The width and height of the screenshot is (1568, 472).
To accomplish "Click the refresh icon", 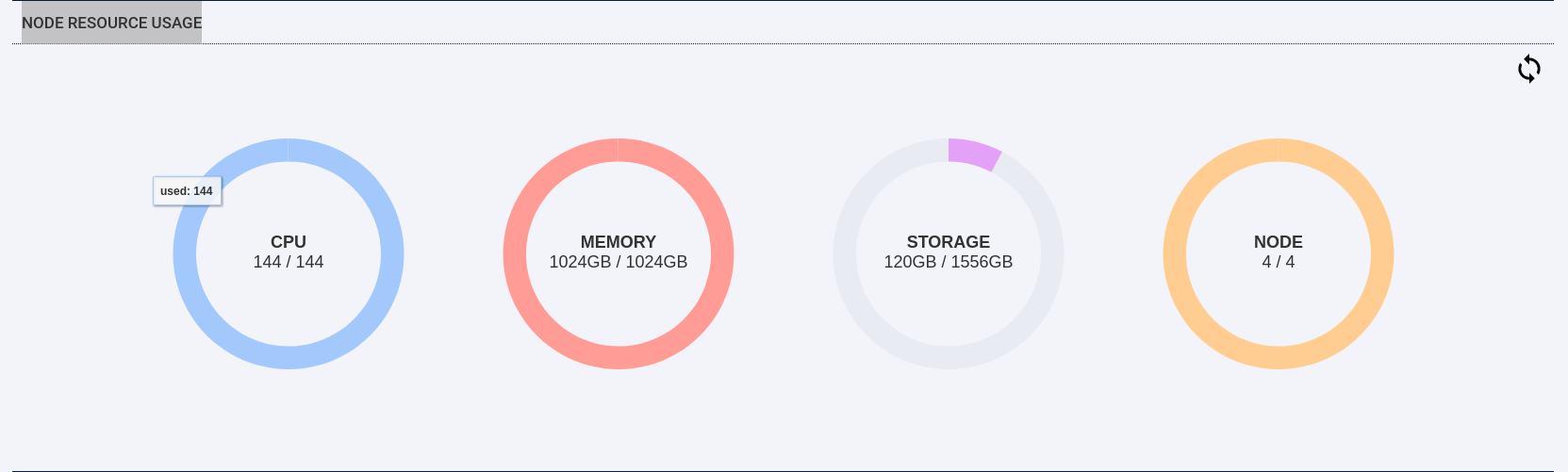I will coord(1529,69).
